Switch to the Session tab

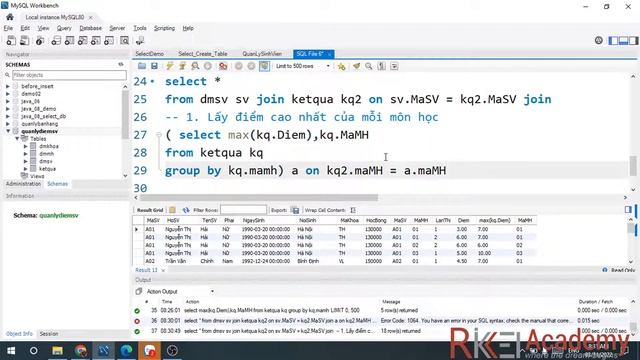[x=49, y=333]
